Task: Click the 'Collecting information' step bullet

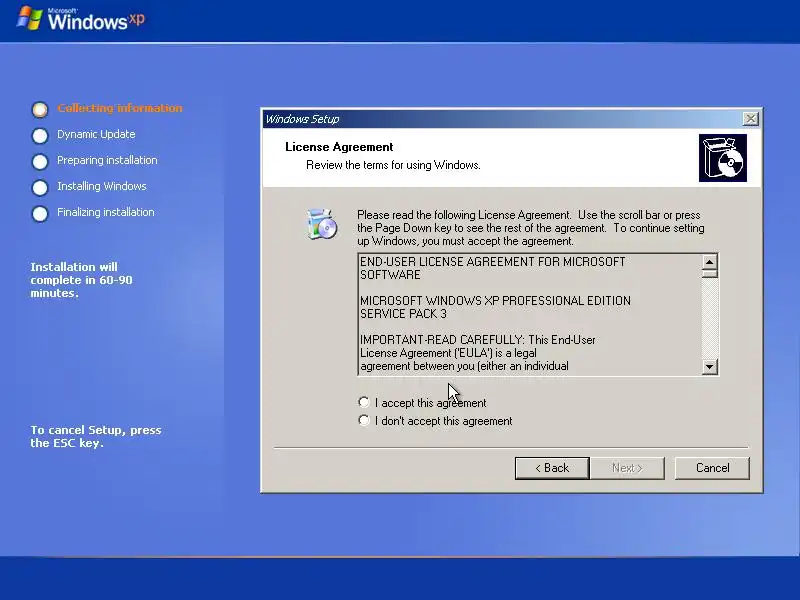Action: [40, 109]
